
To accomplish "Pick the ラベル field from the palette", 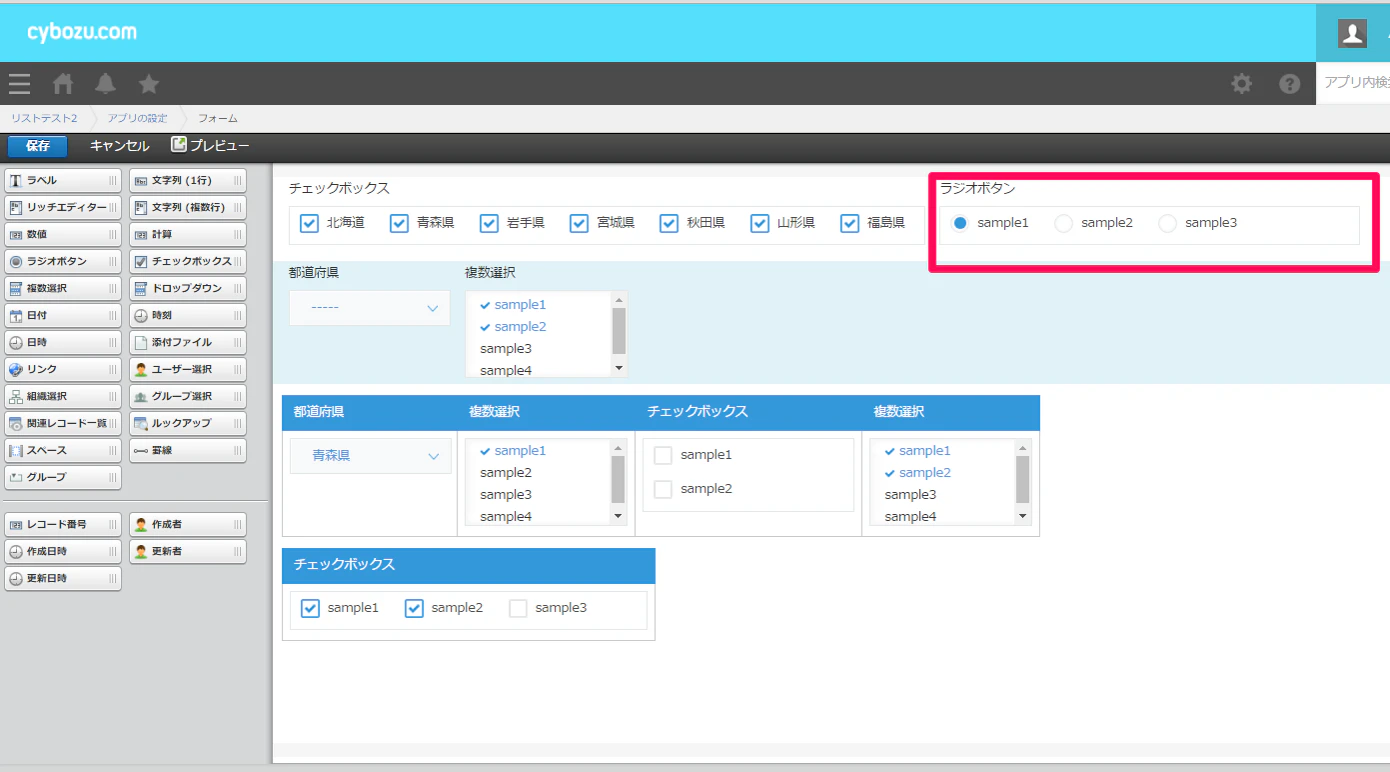I will [x=63, y=180].
